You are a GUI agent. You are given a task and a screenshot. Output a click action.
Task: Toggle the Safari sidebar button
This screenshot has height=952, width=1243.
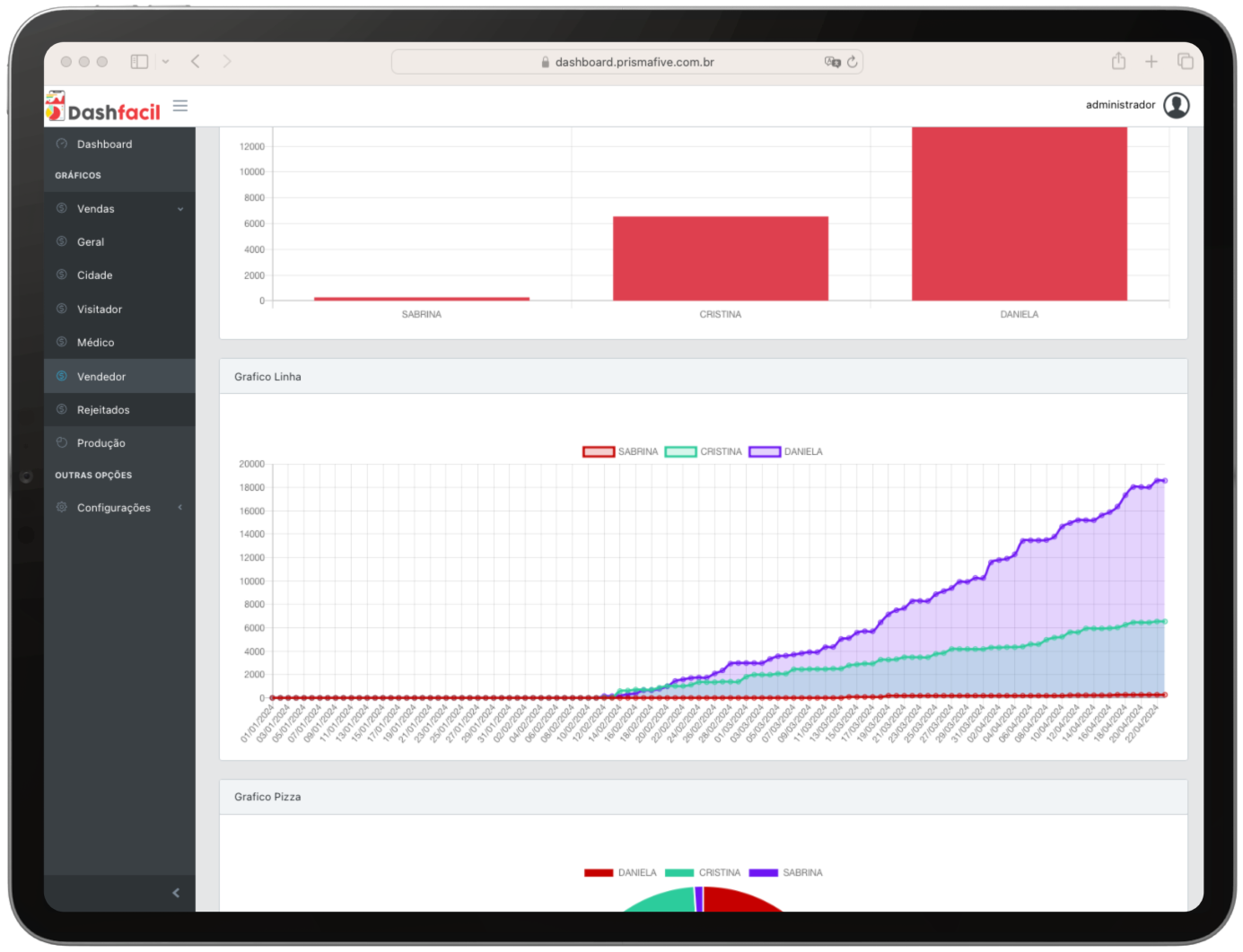pos(139,61)
